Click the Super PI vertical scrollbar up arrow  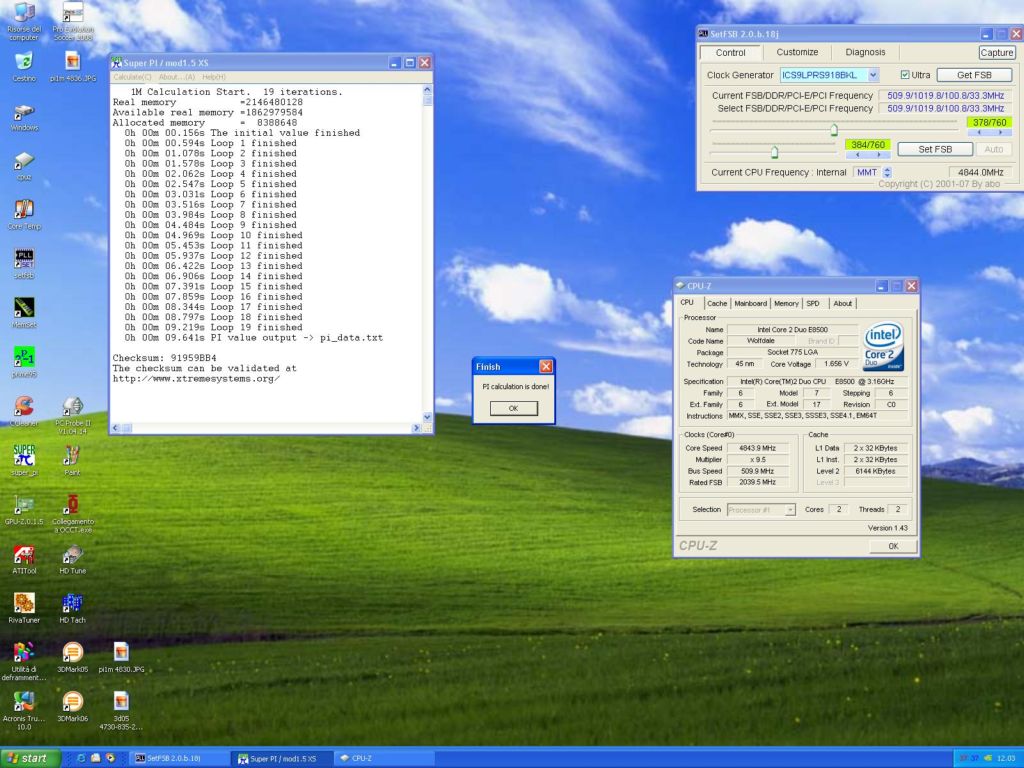(428, 89)
